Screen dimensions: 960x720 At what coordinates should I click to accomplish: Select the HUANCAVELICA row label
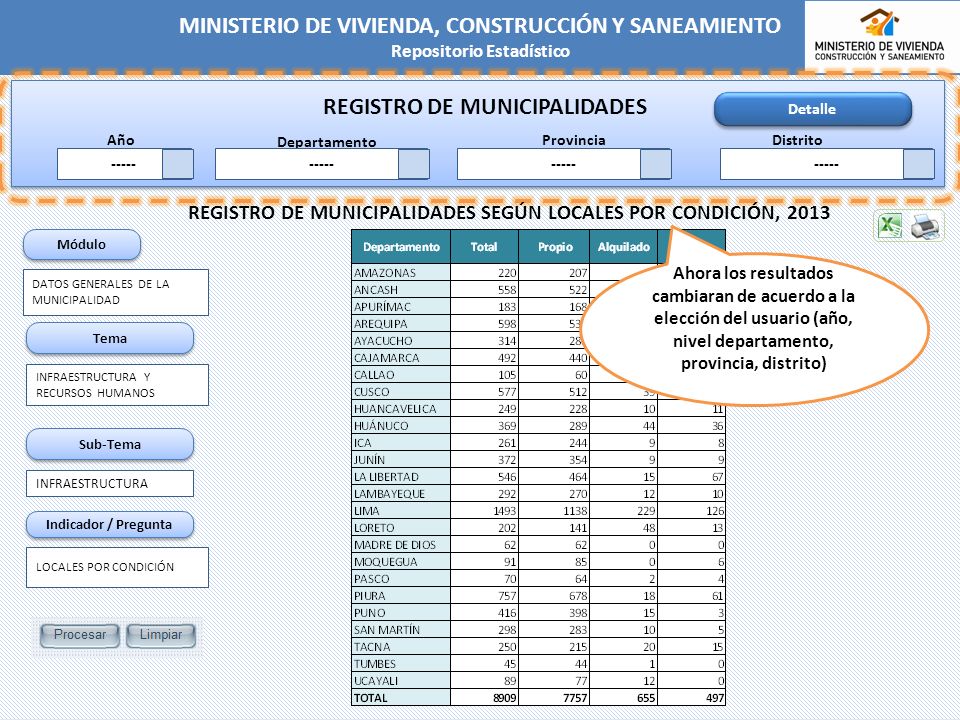401,408
